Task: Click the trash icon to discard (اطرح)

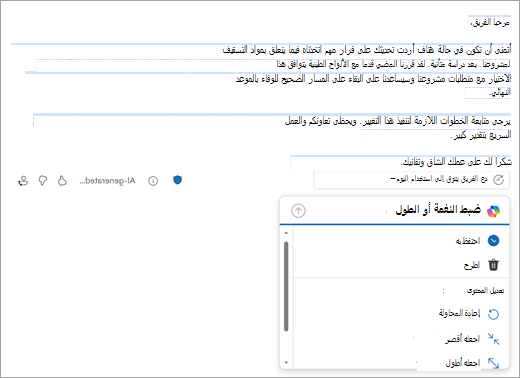Action: pos(493,265)
